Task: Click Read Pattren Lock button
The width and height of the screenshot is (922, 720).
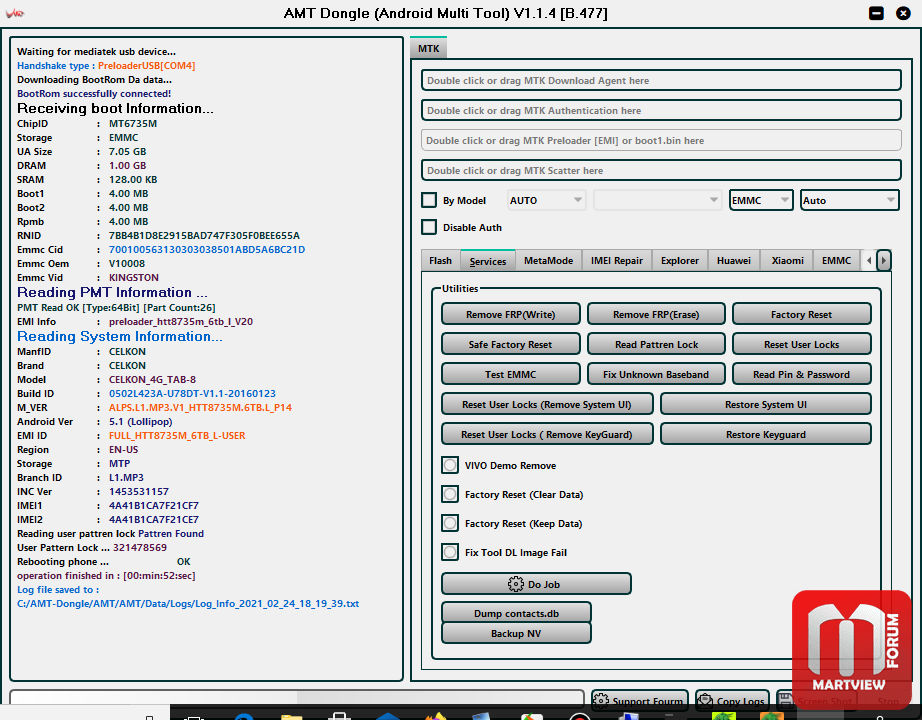Action: (x=656, y=344)
